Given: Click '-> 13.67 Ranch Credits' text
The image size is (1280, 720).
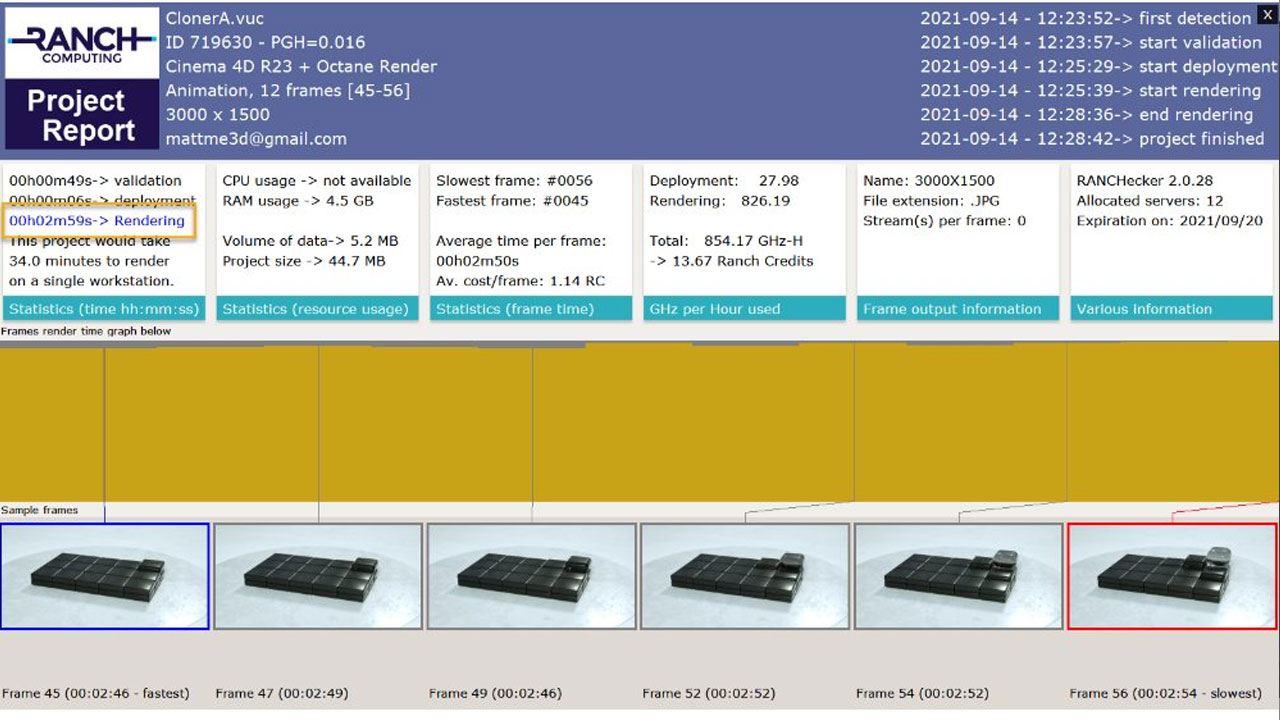Looking at the screenshot, I should [731, 260].
